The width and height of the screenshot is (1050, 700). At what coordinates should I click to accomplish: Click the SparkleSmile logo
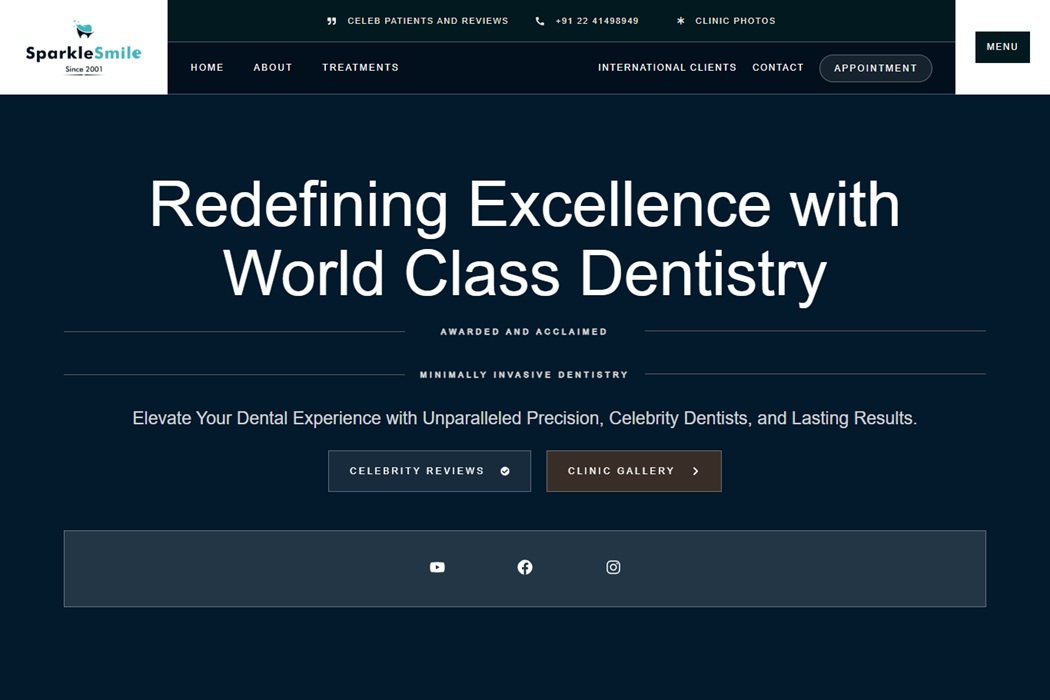[84, 47]
